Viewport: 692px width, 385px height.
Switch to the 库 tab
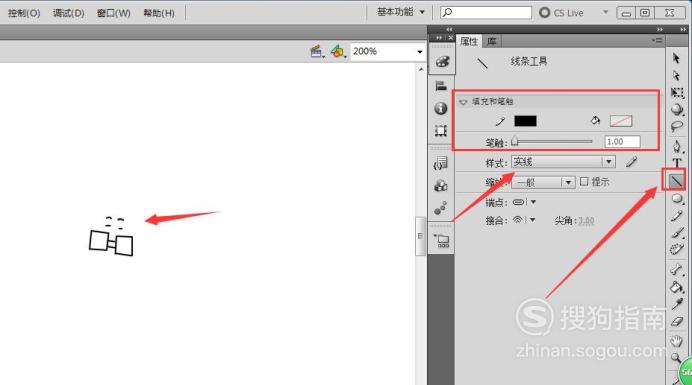coord(492,42)
